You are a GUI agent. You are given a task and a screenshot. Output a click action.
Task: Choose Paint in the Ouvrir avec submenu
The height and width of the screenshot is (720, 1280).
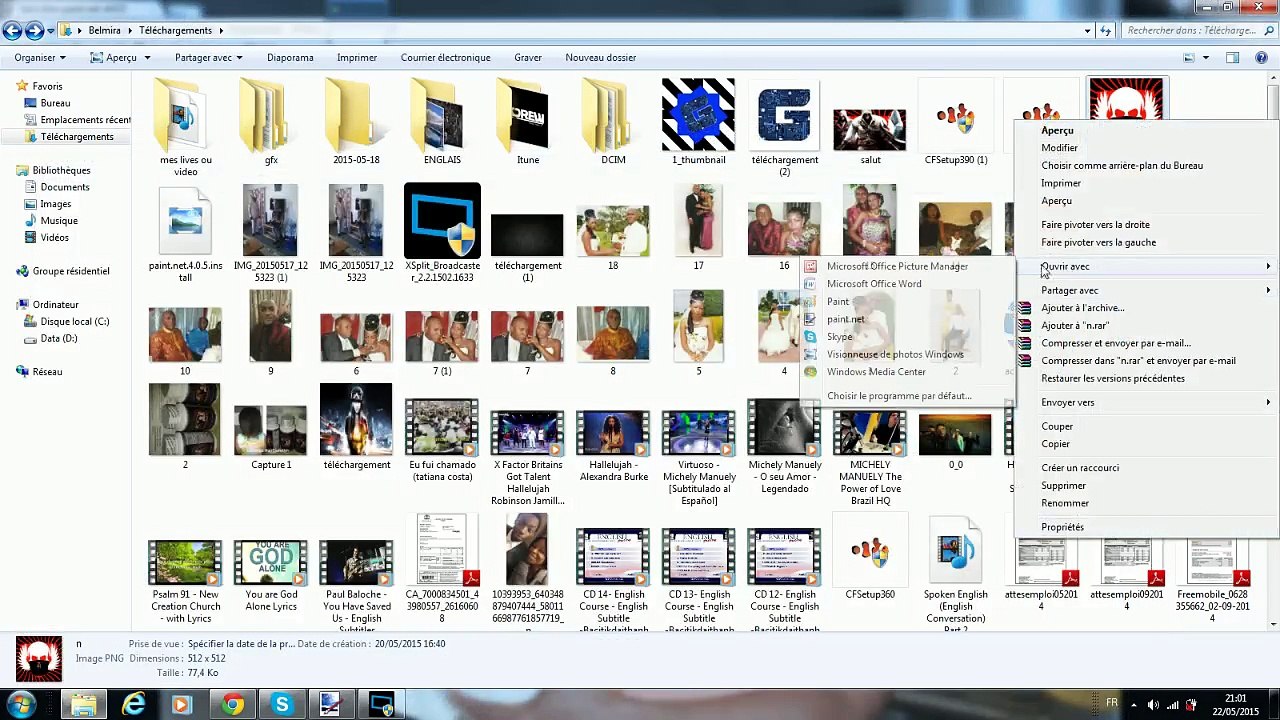point(838,302)
